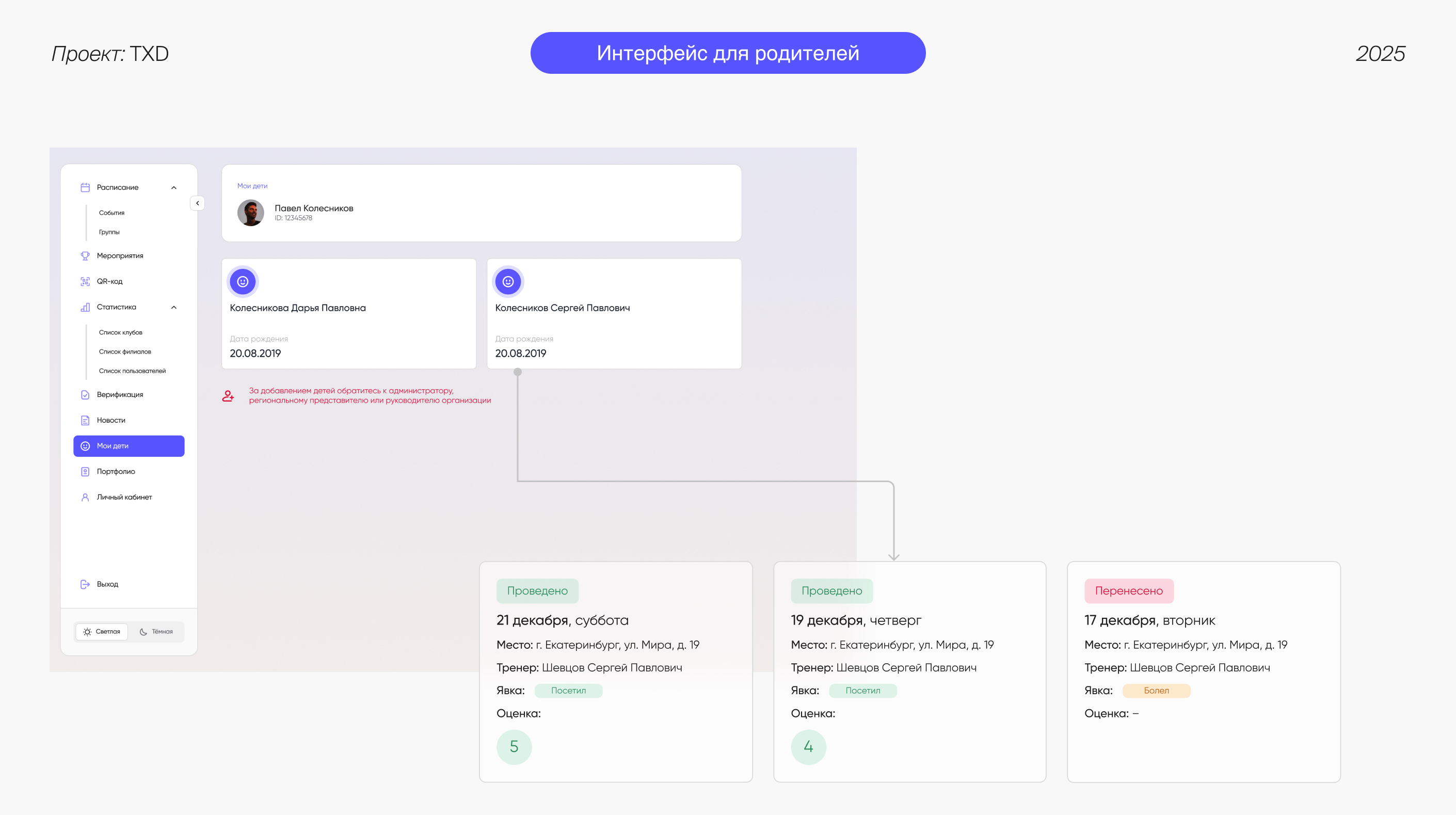Collapse the sidebar with the arrow button

(x=197, y=203)
